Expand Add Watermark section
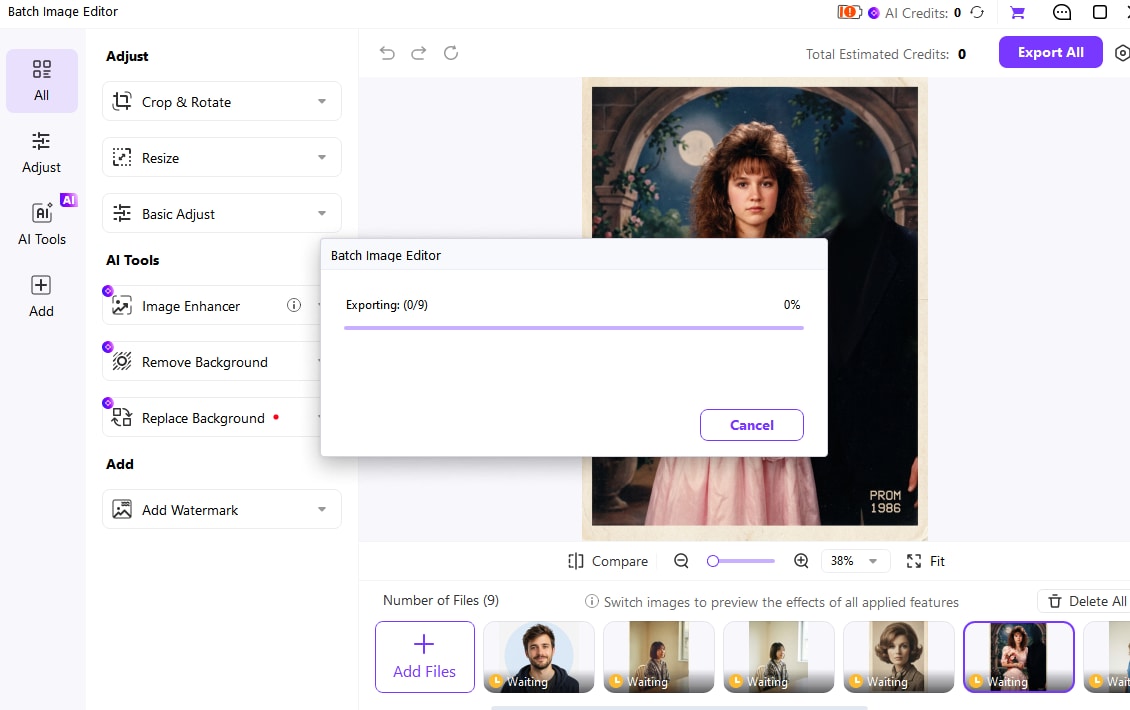1130x710 pixels. click(x=222, y=510)
